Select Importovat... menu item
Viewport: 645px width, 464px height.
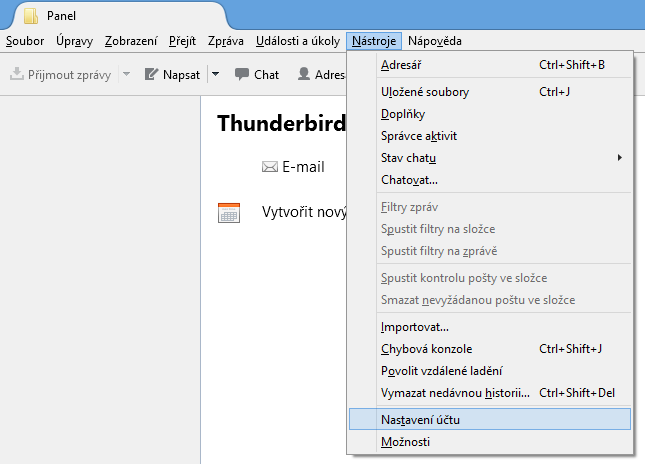[x=414, y=327]
